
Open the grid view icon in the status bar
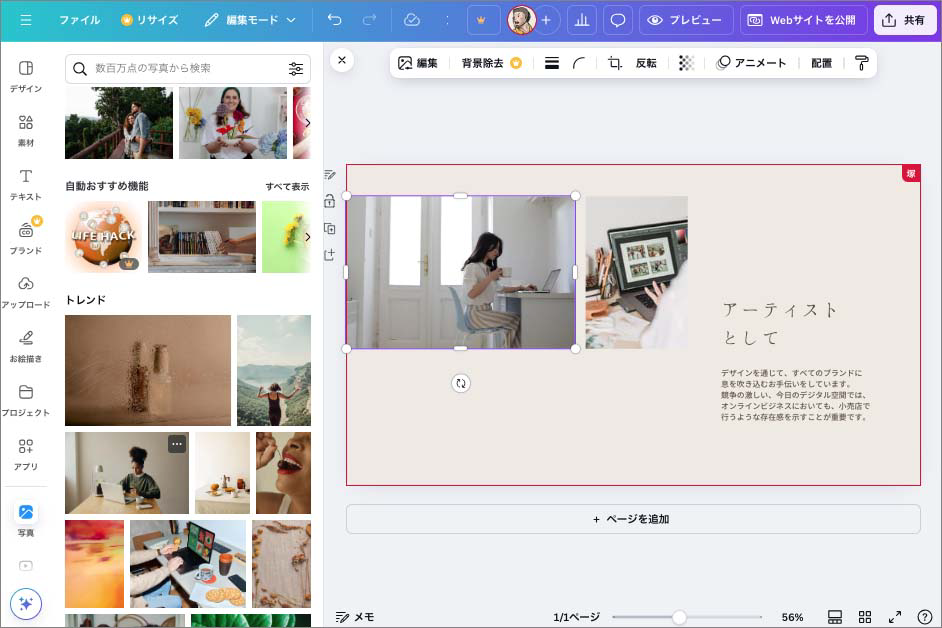pyautogui.click(x=866, y=617)
